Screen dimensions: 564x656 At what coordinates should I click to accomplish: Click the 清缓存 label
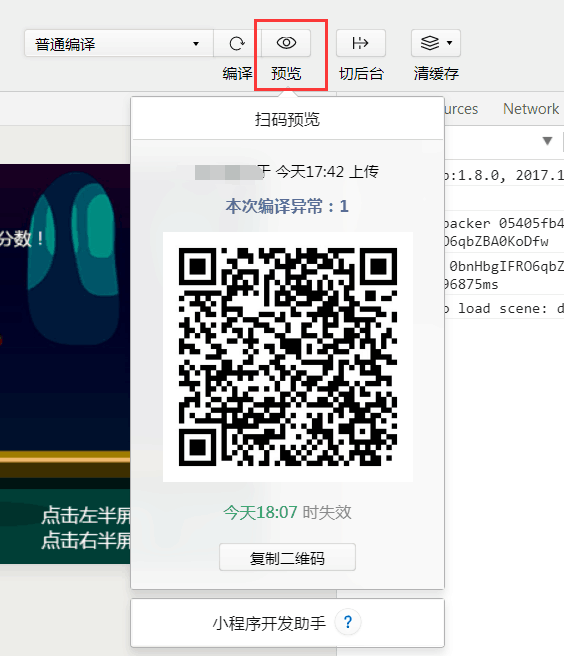436,74
